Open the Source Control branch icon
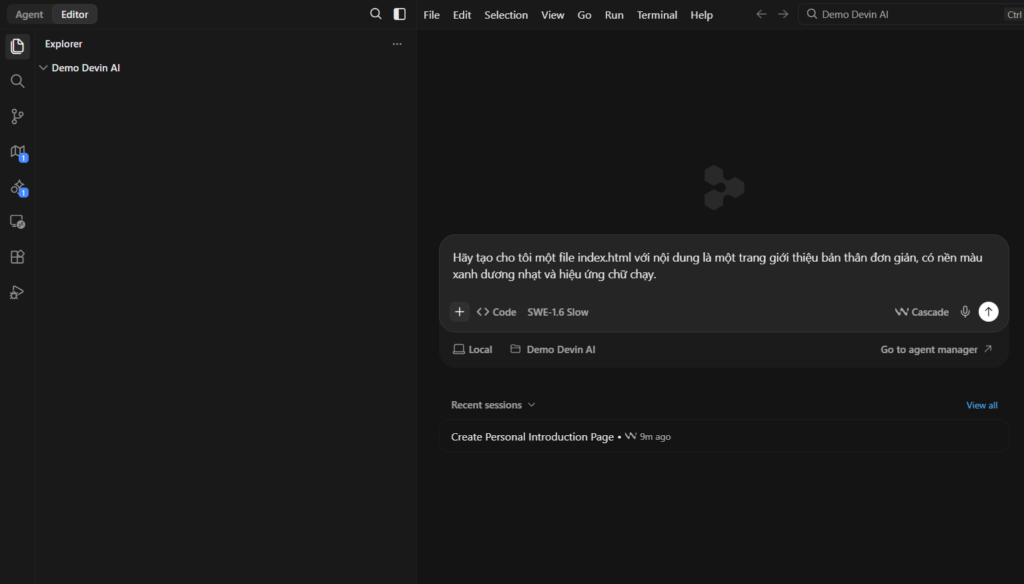Viewport: 1024px width, 584px height. click(x=18, y=116)
